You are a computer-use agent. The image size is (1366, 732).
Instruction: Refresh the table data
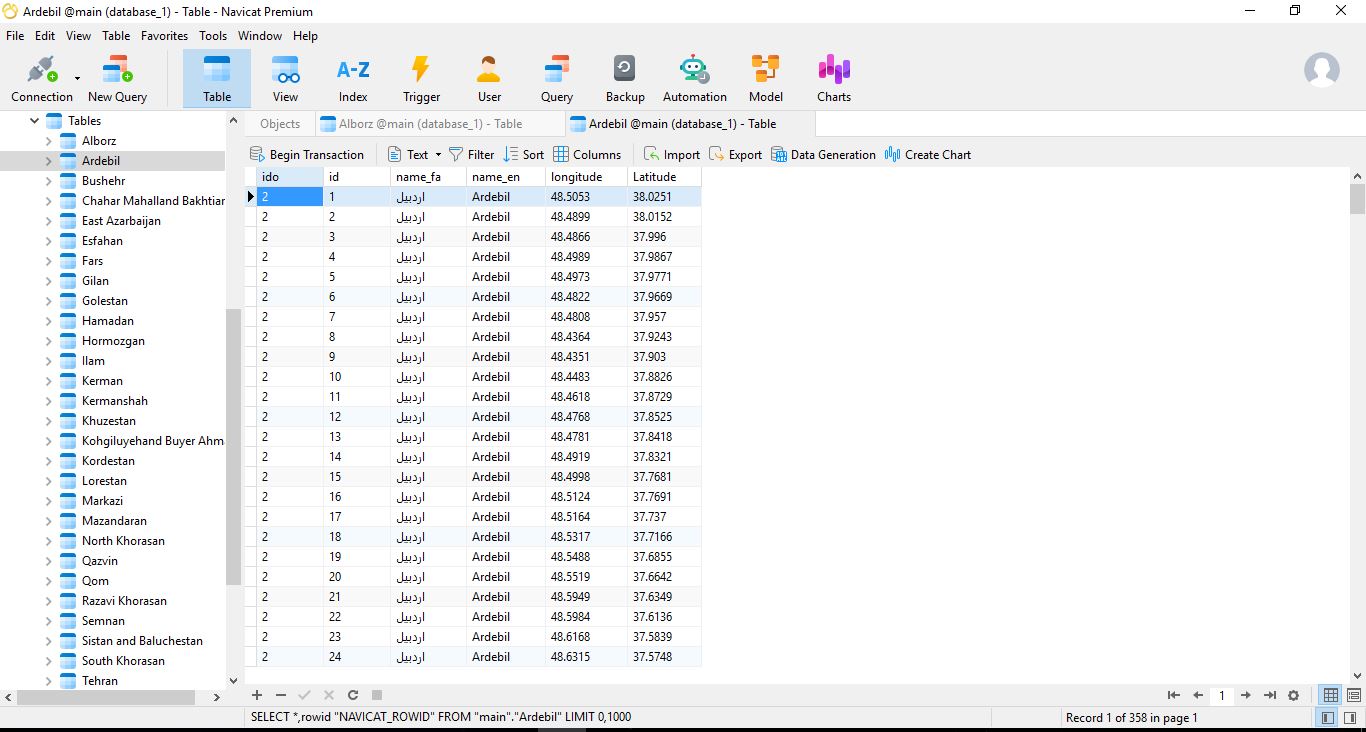(353, 695)
